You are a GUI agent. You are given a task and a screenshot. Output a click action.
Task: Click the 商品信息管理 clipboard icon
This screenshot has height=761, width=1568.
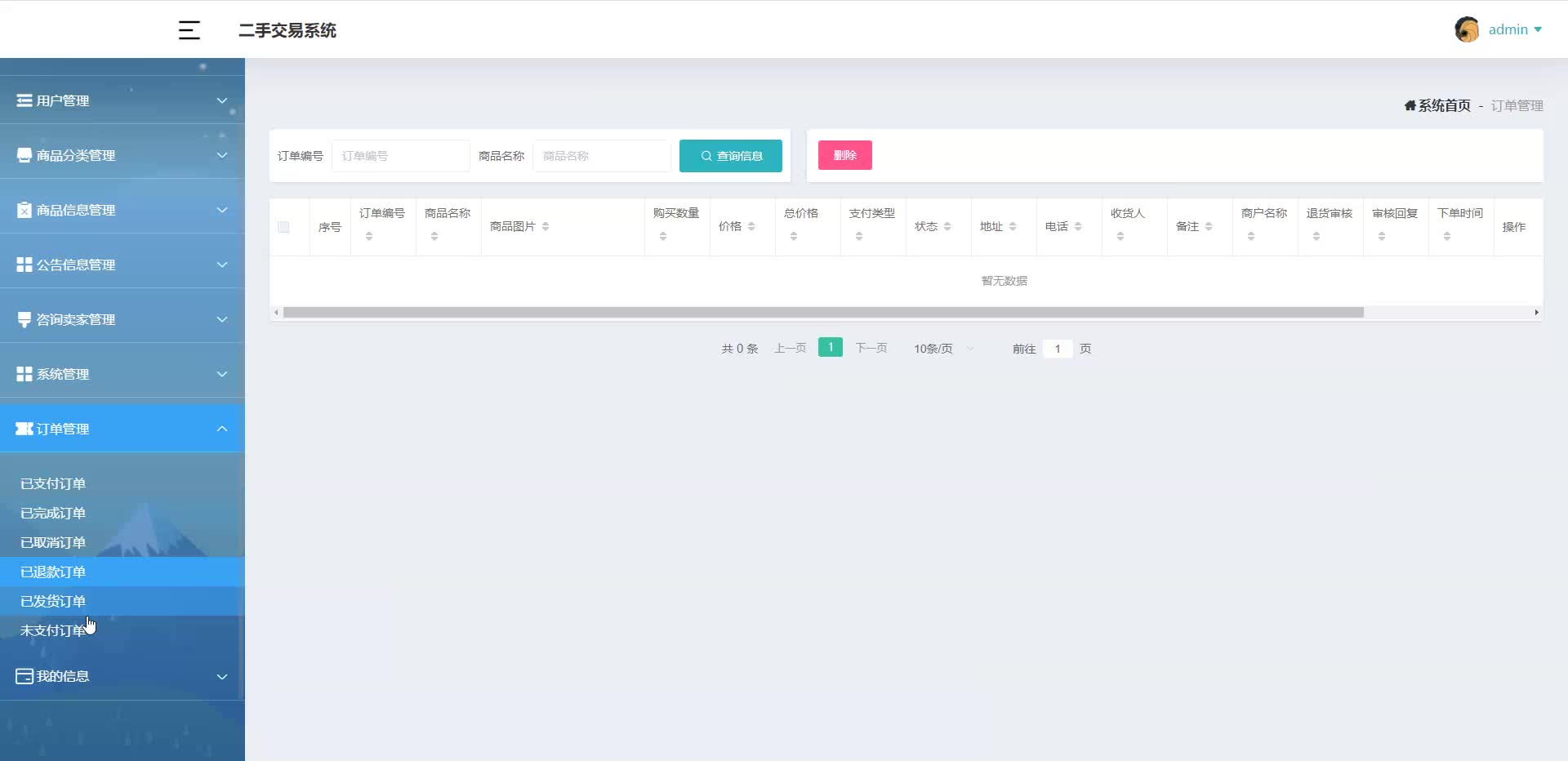tap(24, 210)
